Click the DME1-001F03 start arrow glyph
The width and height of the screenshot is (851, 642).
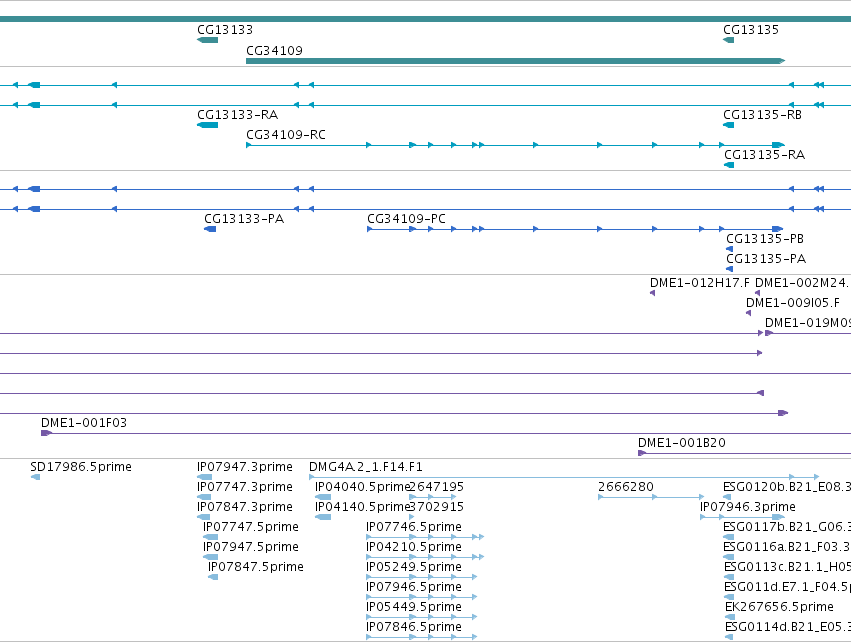pos(46,433)
